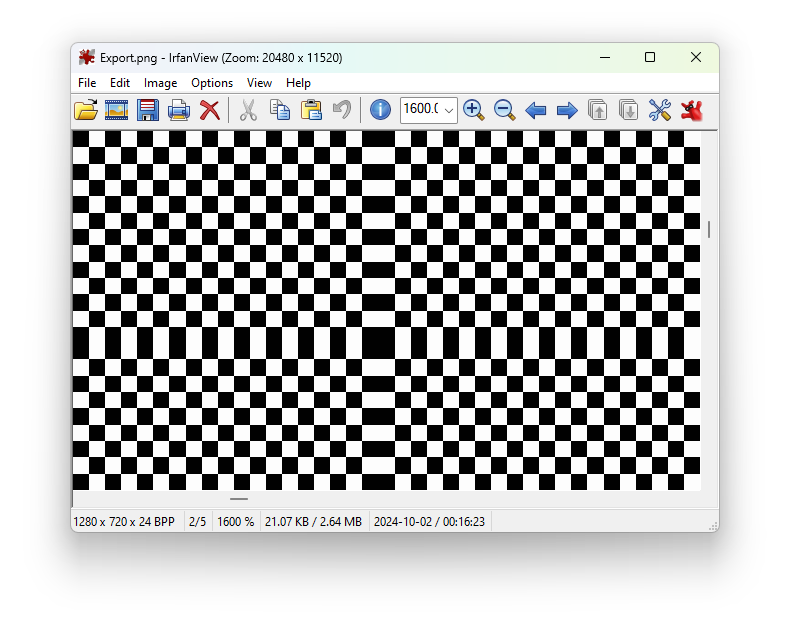Open the Slideshow filmstrip icon

(x=117, y=110)
